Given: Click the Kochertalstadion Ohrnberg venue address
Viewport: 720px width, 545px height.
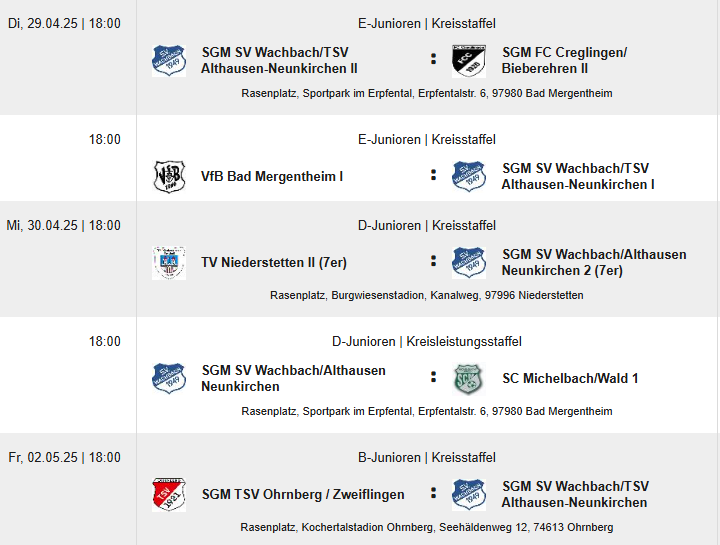Looking at the screenshot, I should 427,527.
